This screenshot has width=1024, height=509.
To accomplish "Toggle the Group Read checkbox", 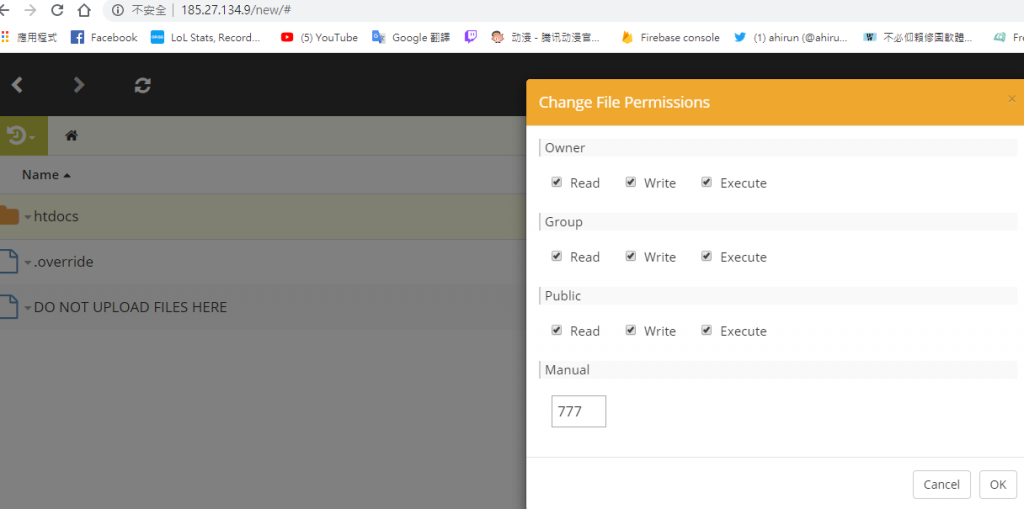I will [x=556, y=256].
